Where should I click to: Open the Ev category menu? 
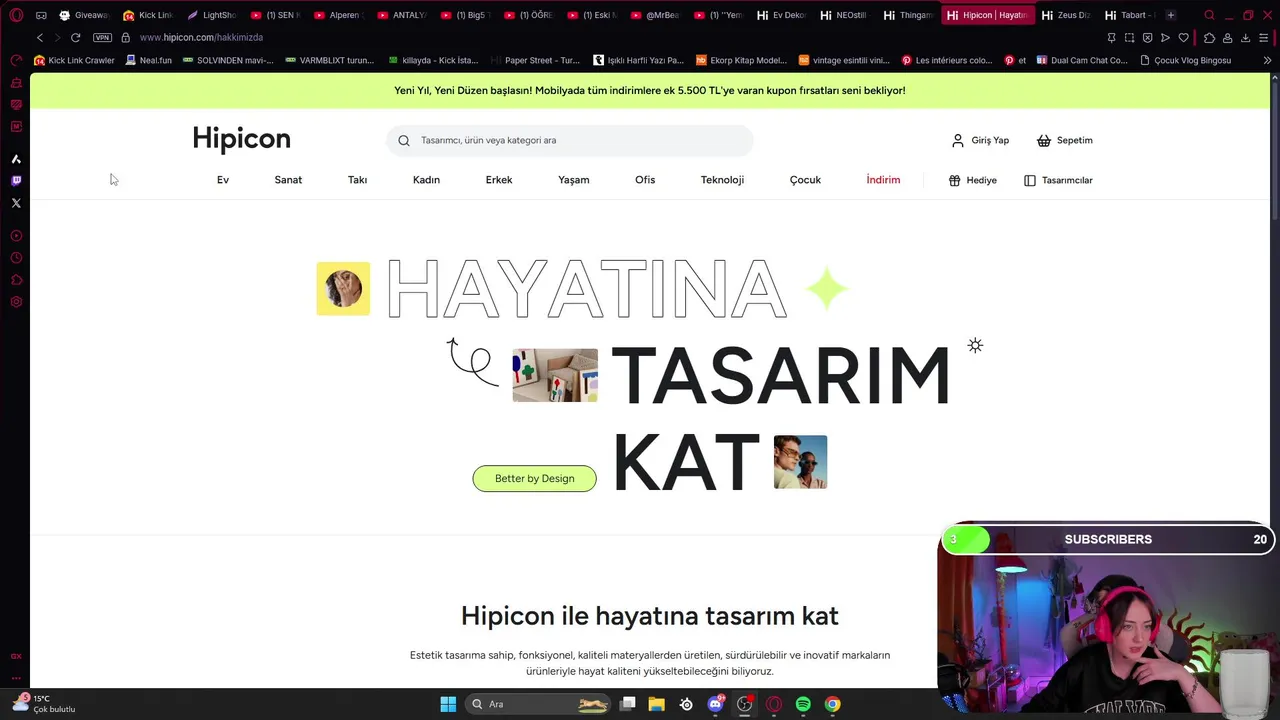pos(223,180)
